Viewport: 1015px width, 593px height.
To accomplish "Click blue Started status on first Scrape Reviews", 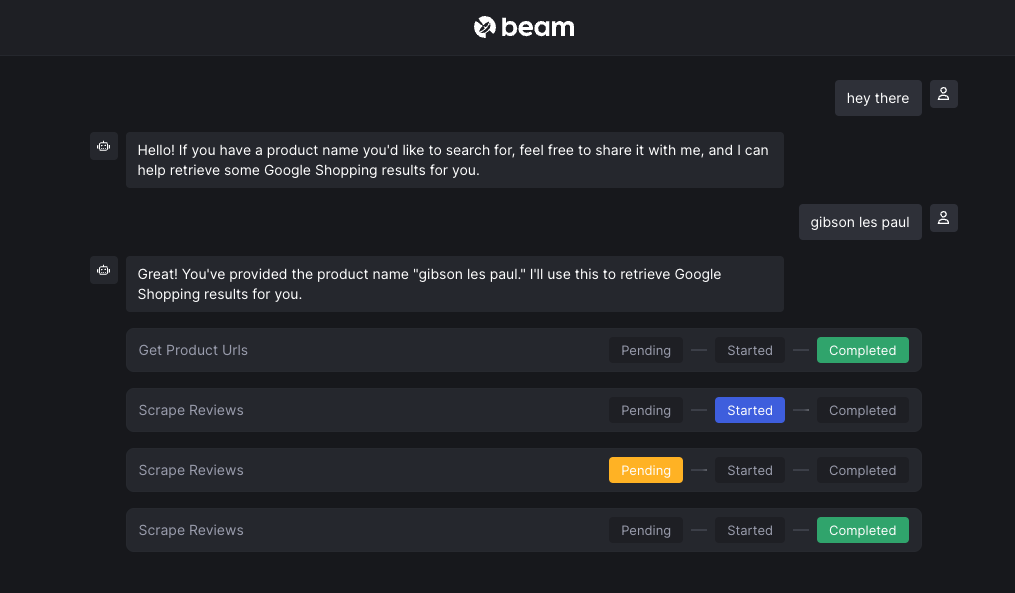I will coord(750,410).
